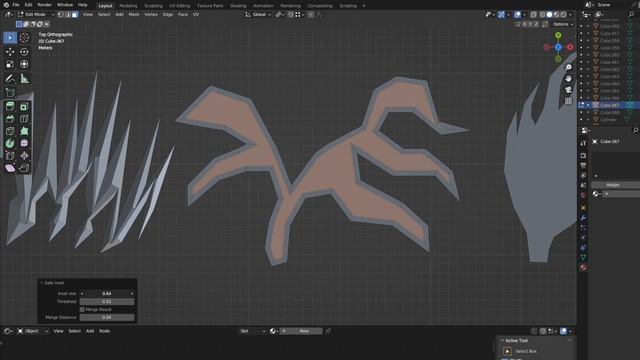Image resolution: width=640 pixels, height=360 pixels.
Task: Select the Spin tool
Action: coord(10,143)
